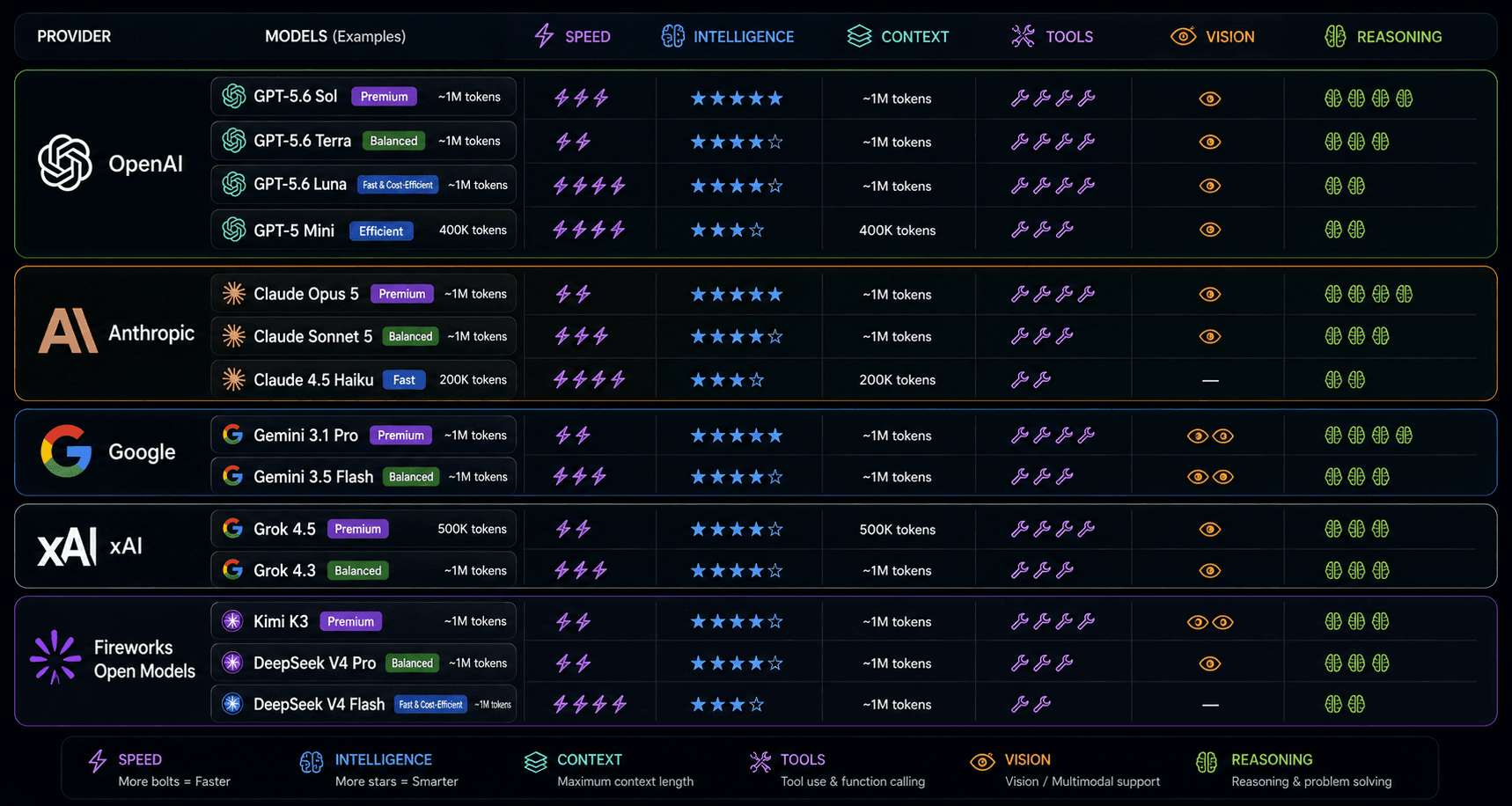Click the Intelligence brain icon in the header

pos(673,36)
